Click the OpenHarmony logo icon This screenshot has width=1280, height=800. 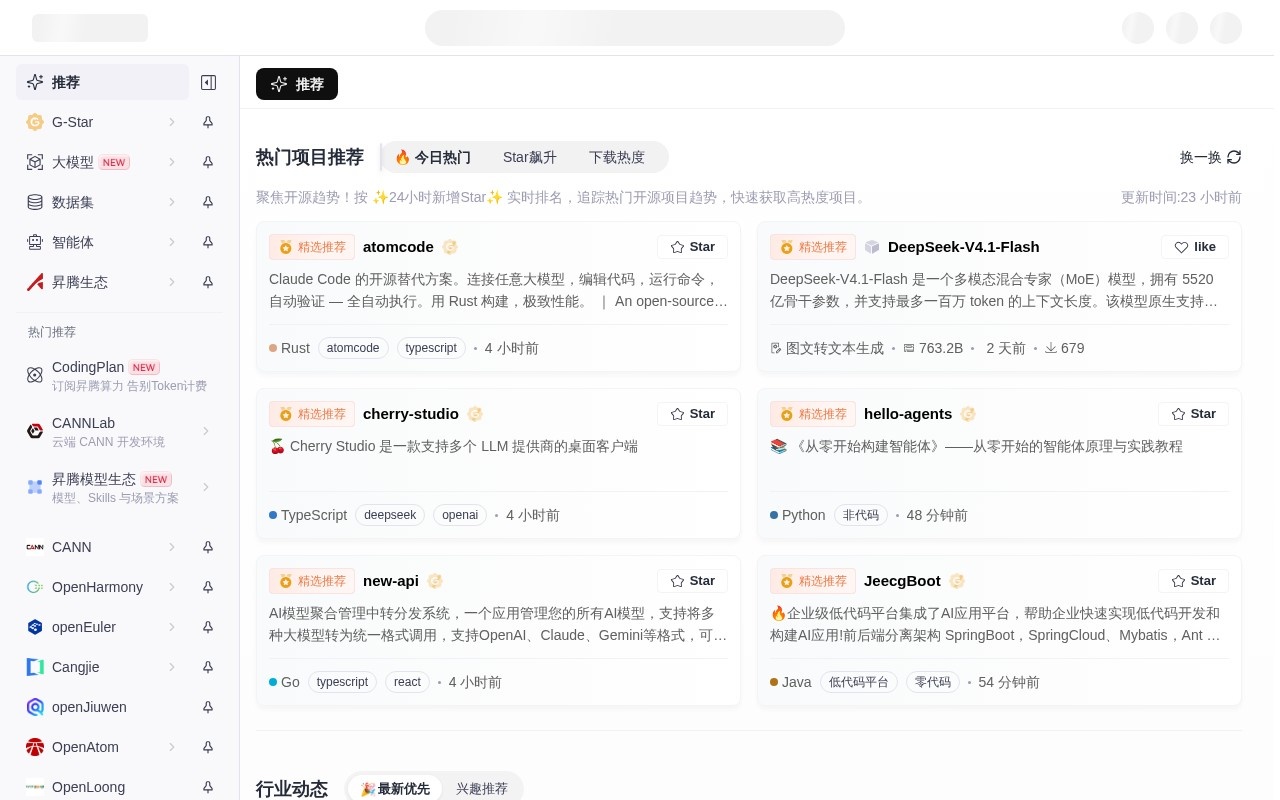35,587
